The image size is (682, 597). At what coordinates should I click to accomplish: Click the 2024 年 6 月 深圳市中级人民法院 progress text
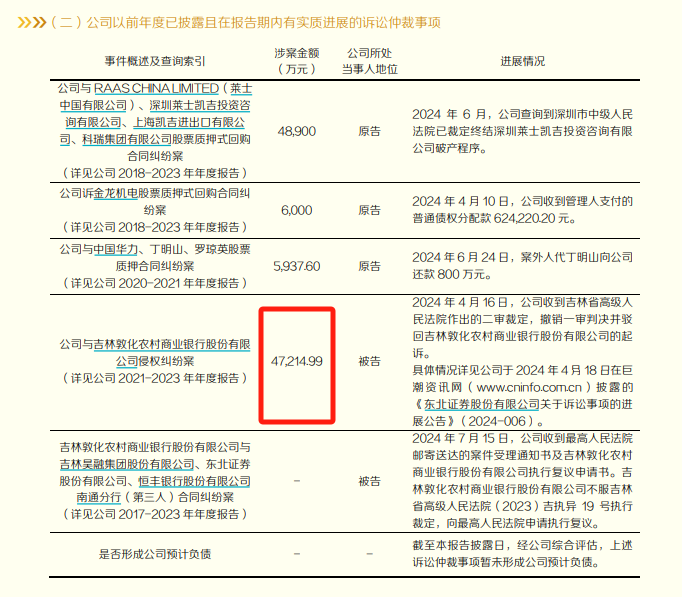click(x=522, y=131)
